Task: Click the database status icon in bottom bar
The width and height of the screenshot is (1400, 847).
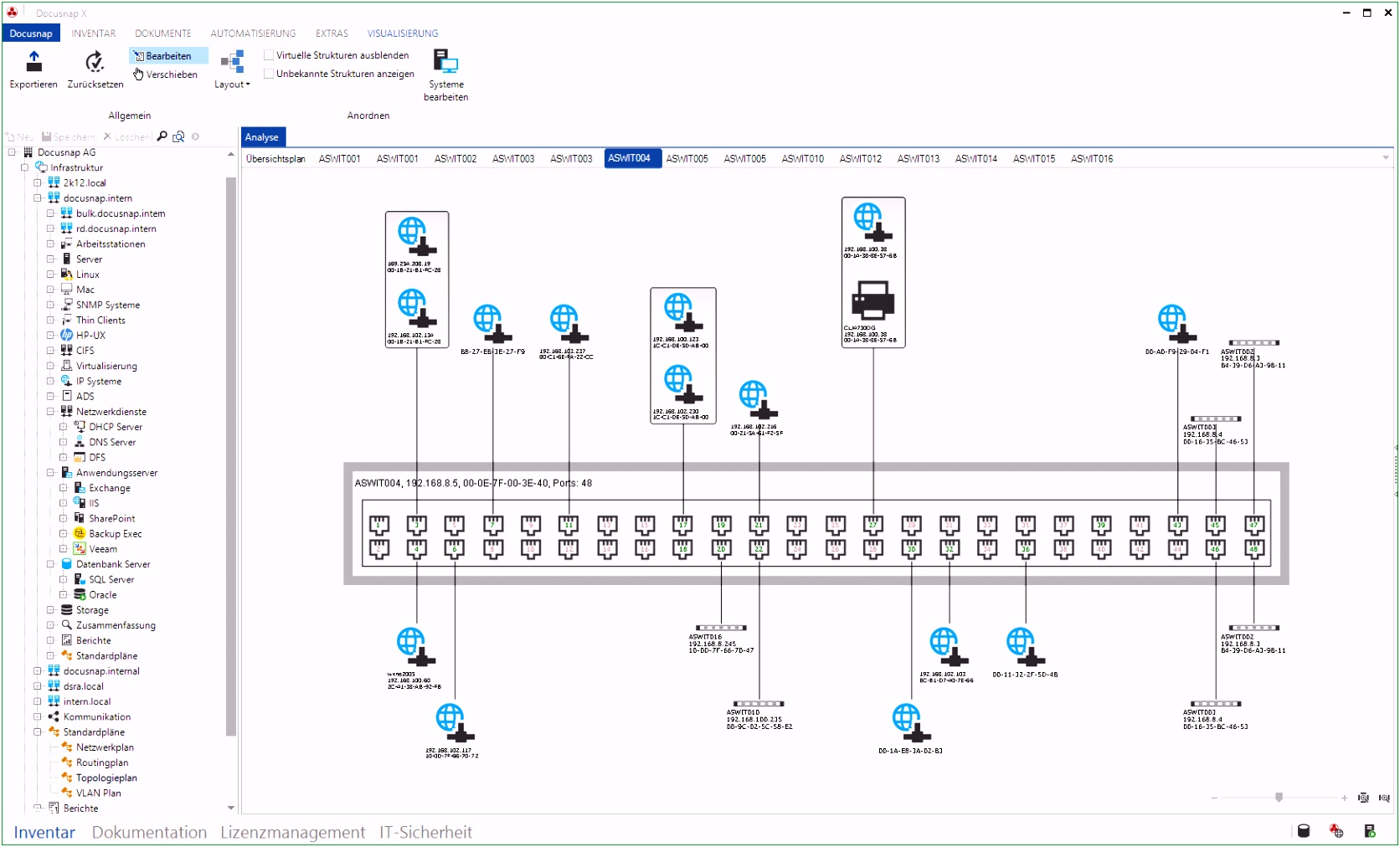Action: (1304, 831)
